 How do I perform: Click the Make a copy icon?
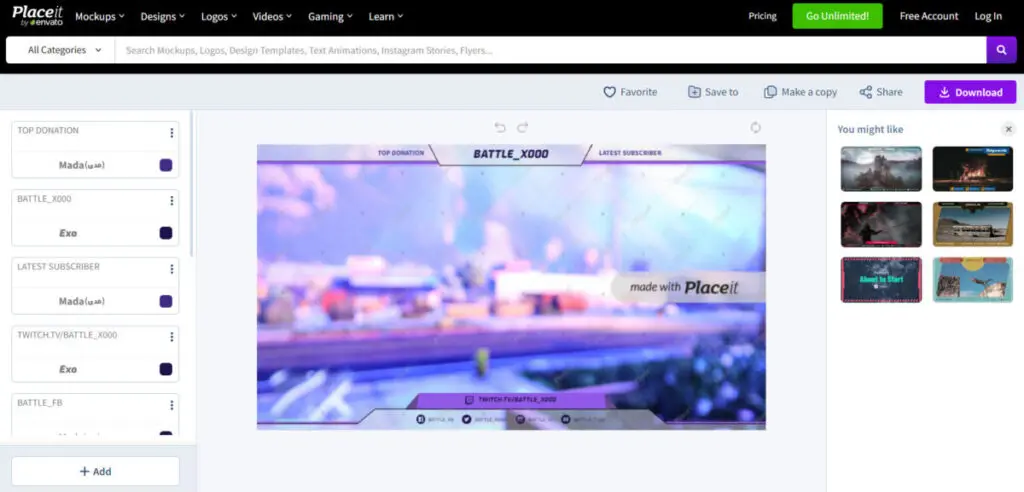coord(771,92)
